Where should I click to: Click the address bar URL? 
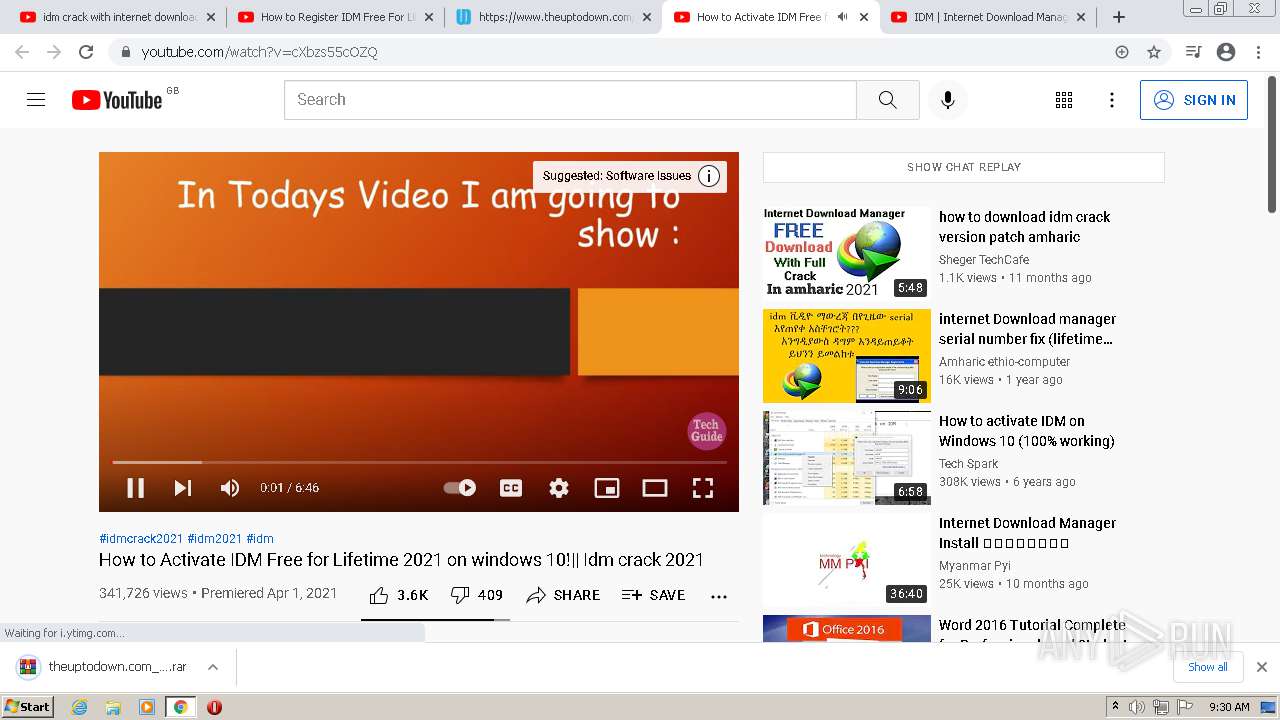pyautogui.click(x=260, y=52)
